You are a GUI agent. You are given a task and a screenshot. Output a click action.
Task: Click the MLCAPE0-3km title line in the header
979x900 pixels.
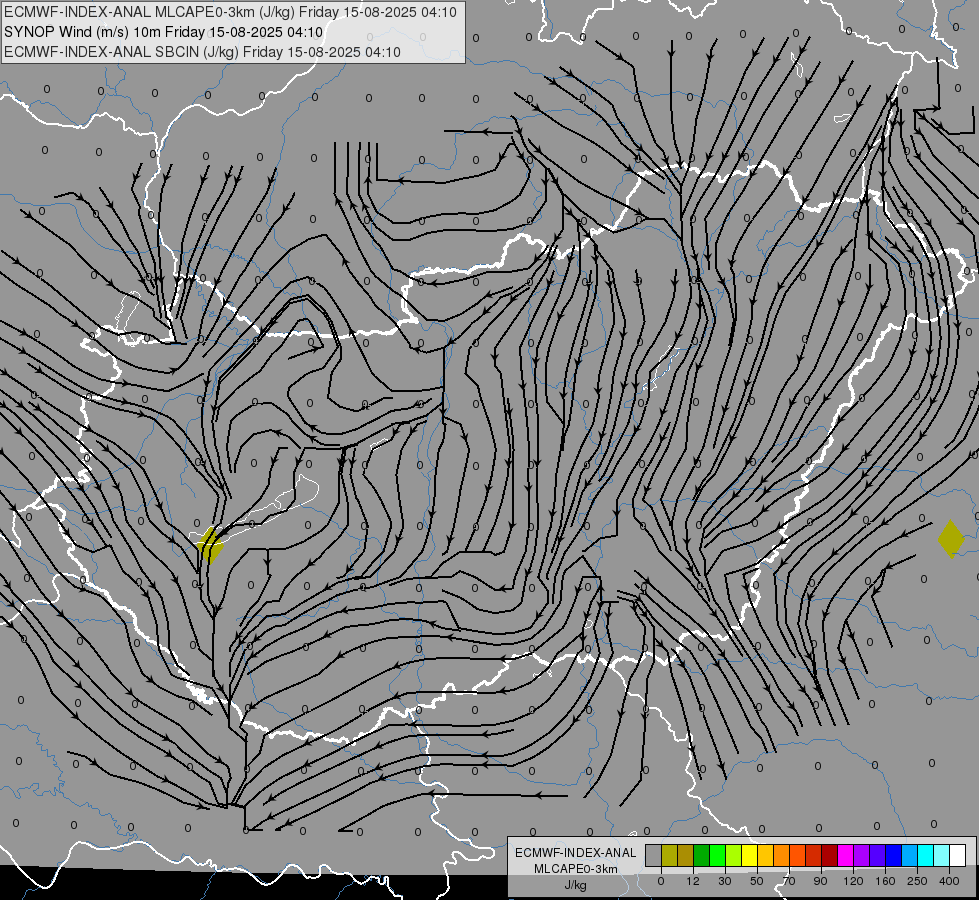pos(230,12)
